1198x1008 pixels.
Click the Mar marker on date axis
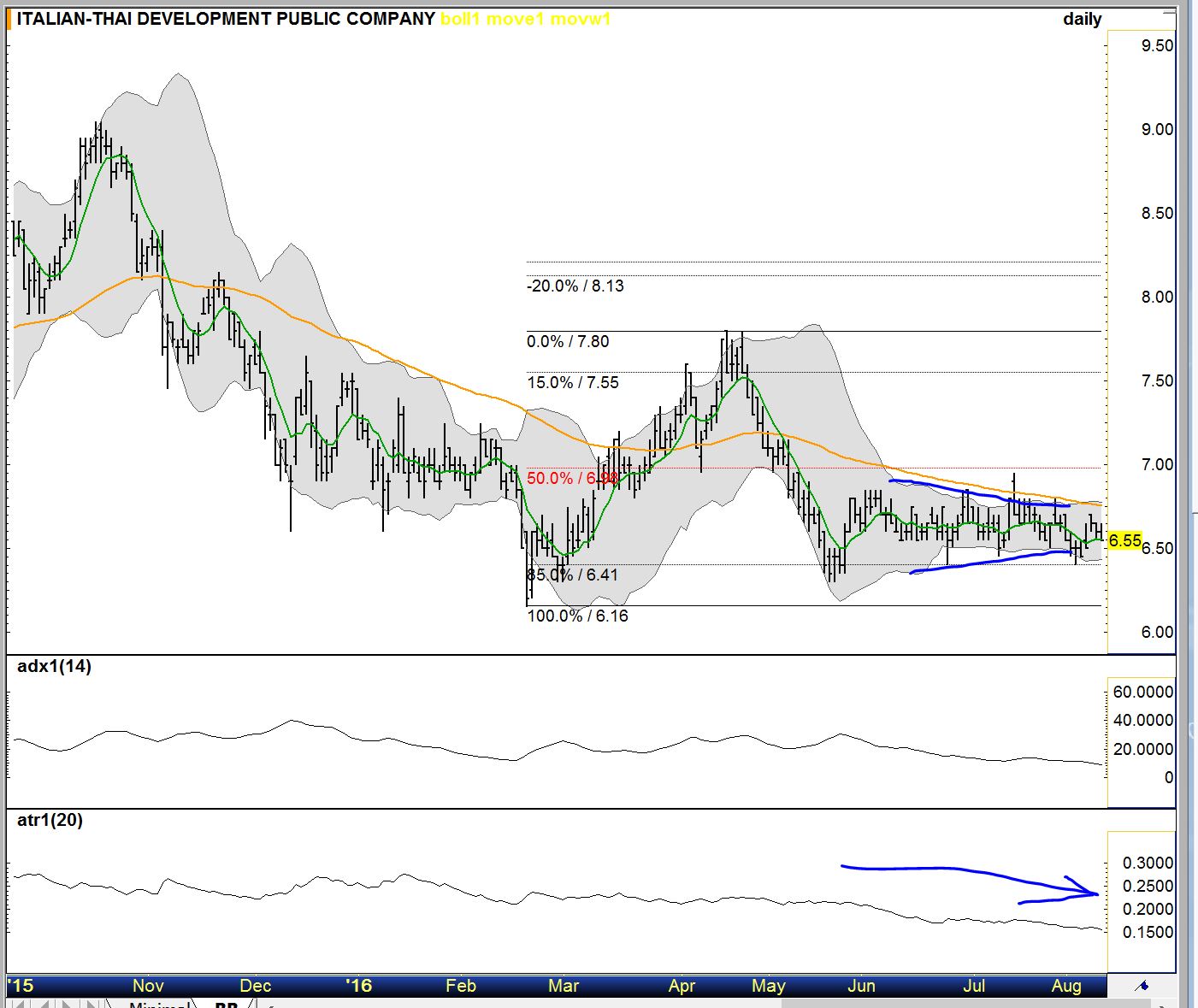(x=564, y=986)
